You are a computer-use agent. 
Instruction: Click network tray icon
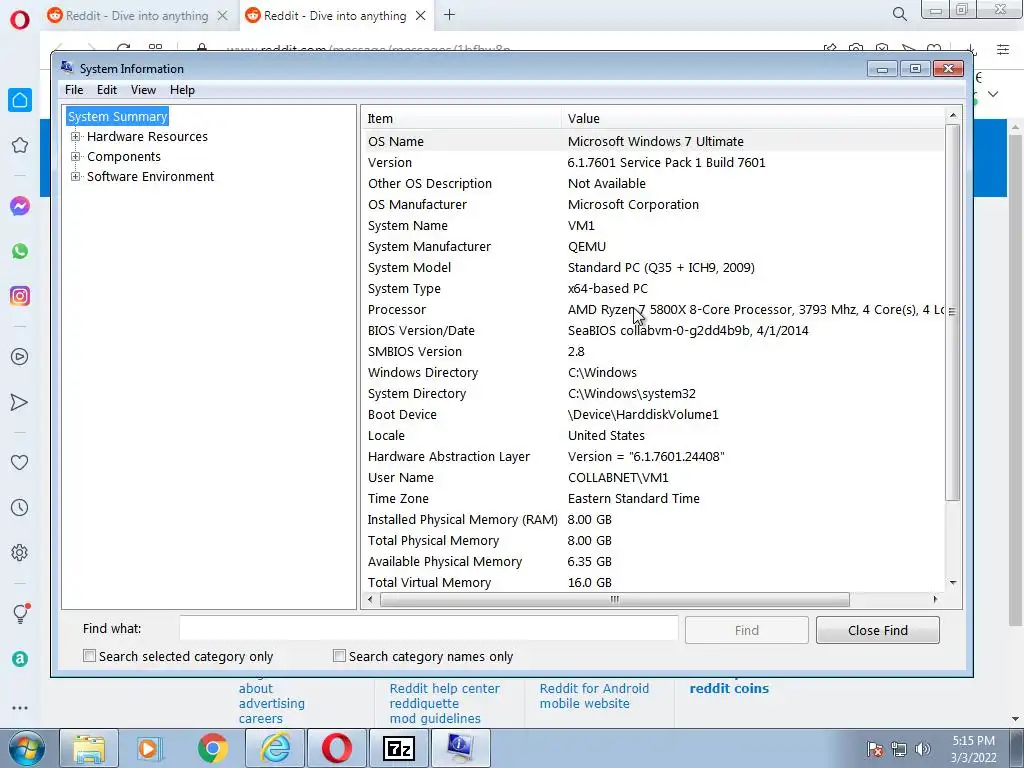899,749
